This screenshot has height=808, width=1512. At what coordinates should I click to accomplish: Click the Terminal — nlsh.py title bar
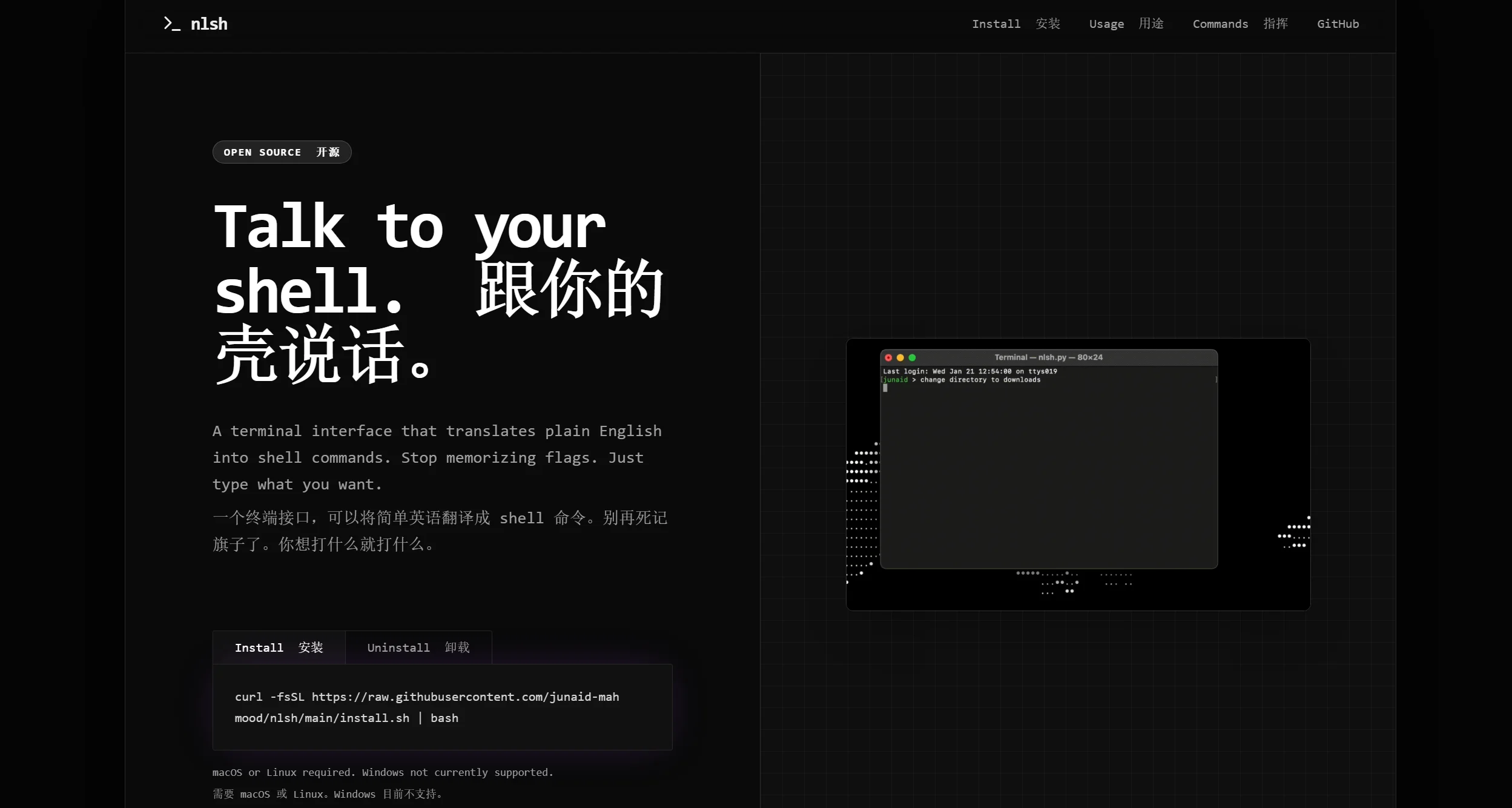pos(1048,357)
